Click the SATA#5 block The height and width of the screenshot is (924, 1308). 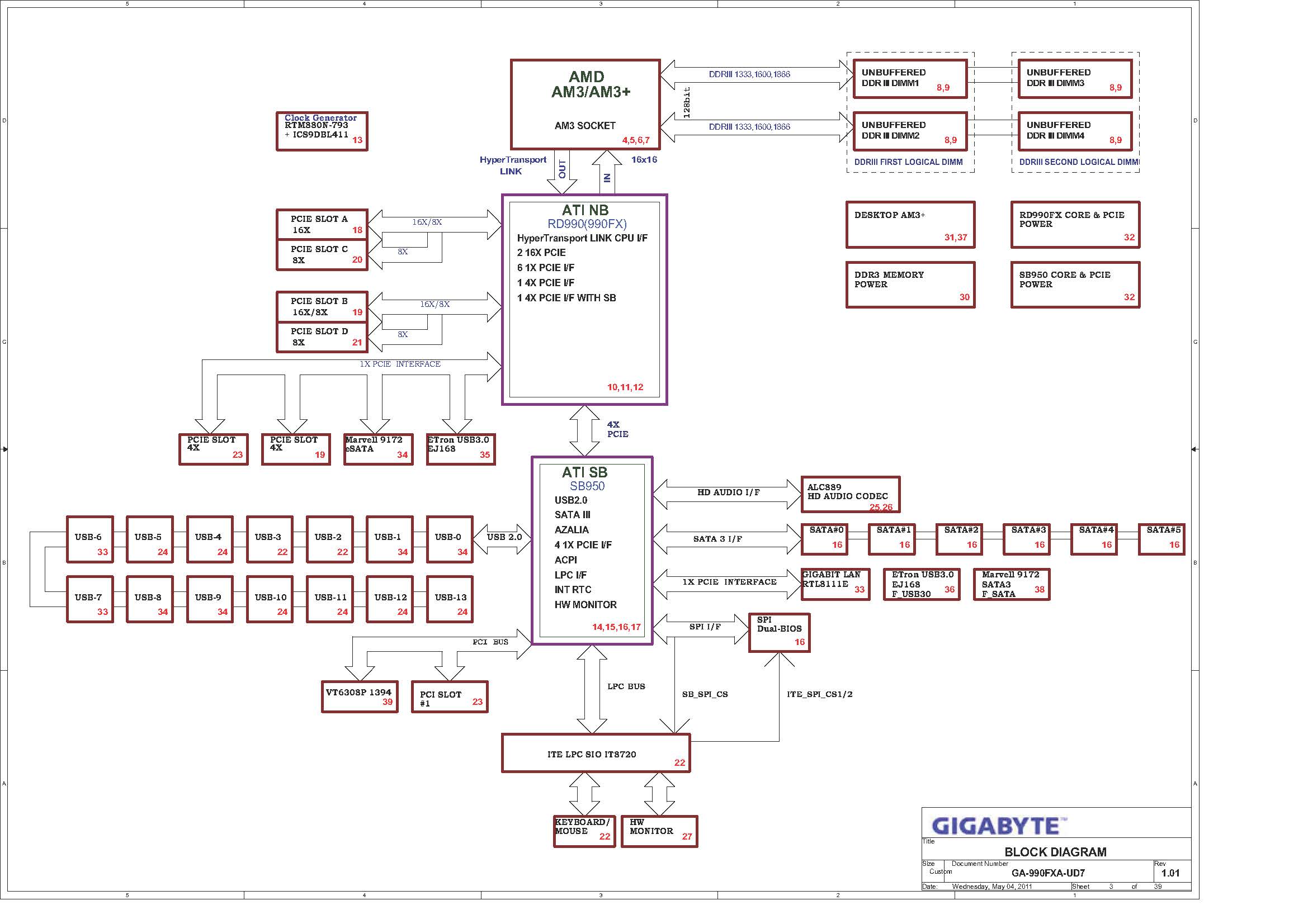[1161, 539]
